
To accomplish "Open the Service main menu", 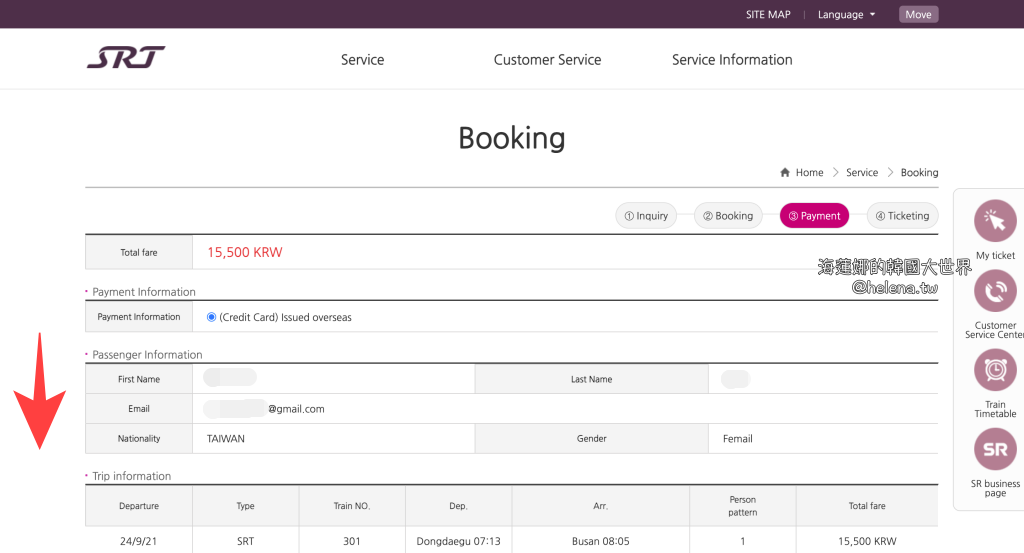I will (x=362, y=60).
